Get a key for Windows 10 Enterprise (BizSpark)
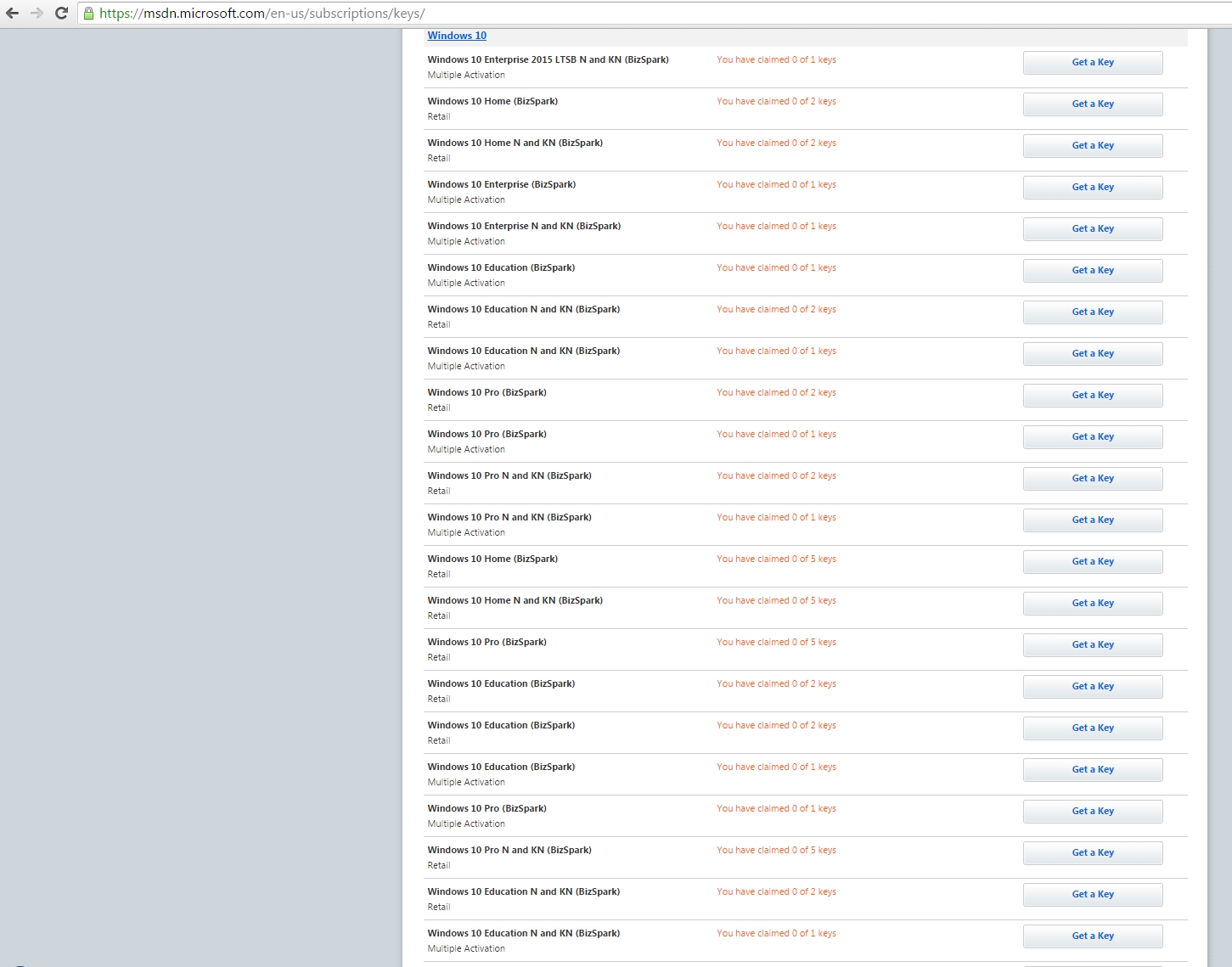Viewport: 1232px width, 967px height. coord(1093,187)
